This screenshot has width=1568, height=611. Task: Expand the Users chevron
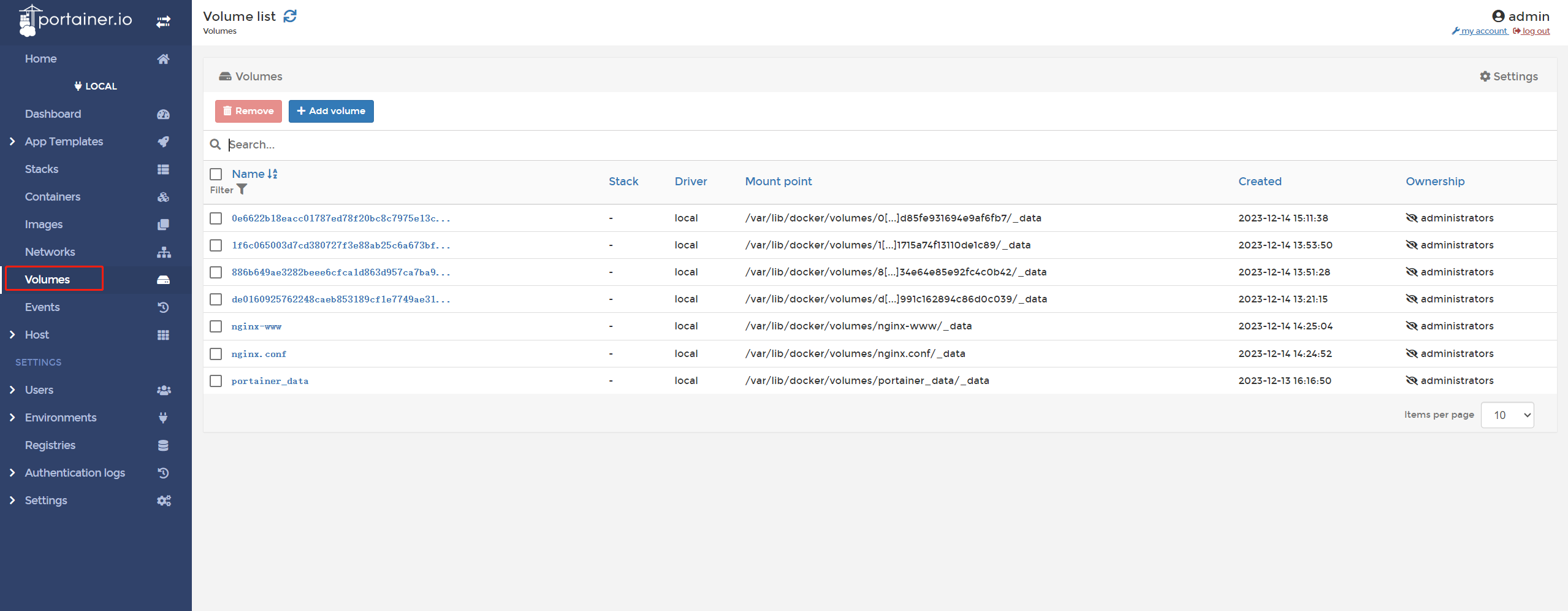click(12, 390)
